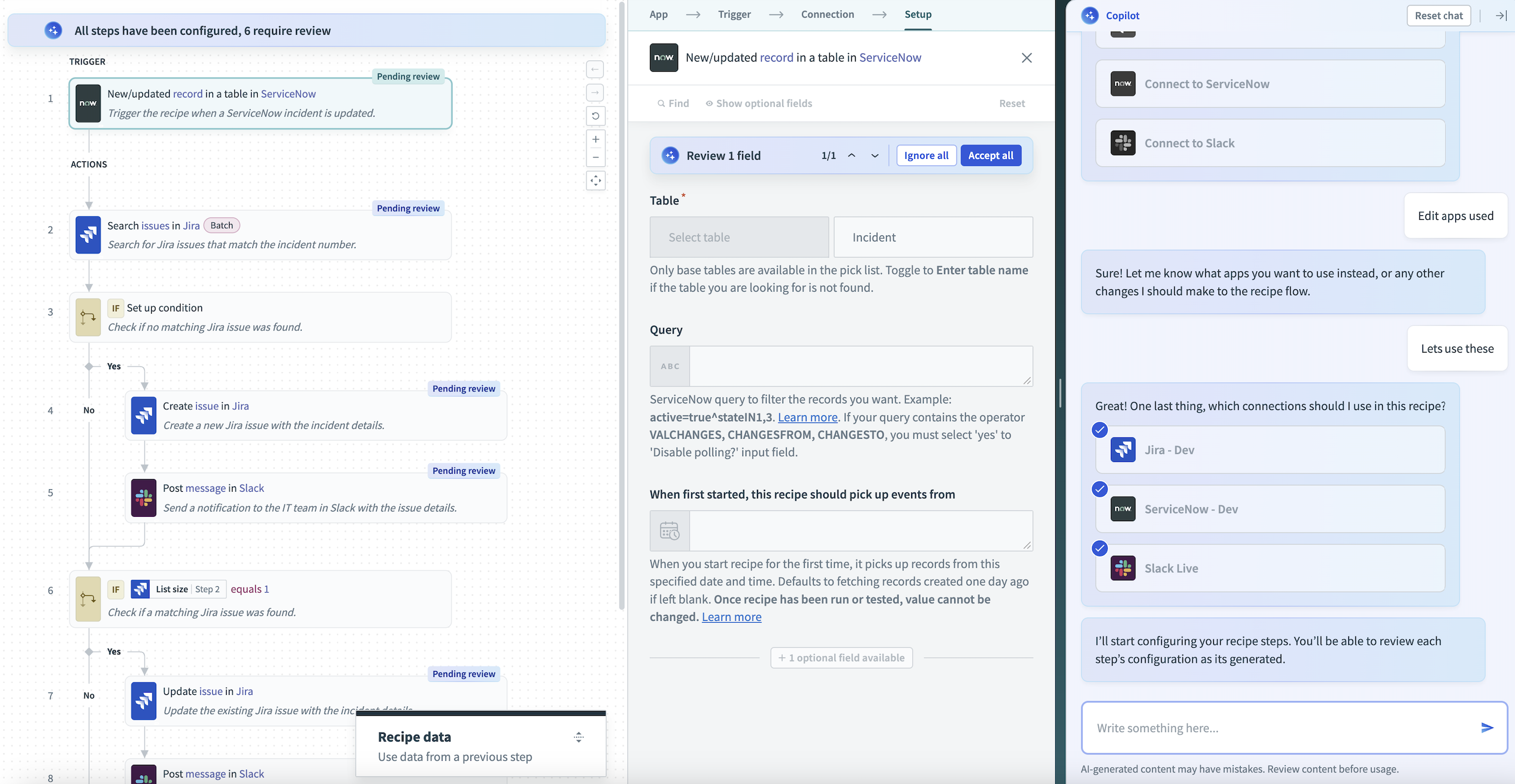Switch to the Trigger tab
This screenshot has height=784, width=1515.
pyautogui.click(x=734, y=14)
